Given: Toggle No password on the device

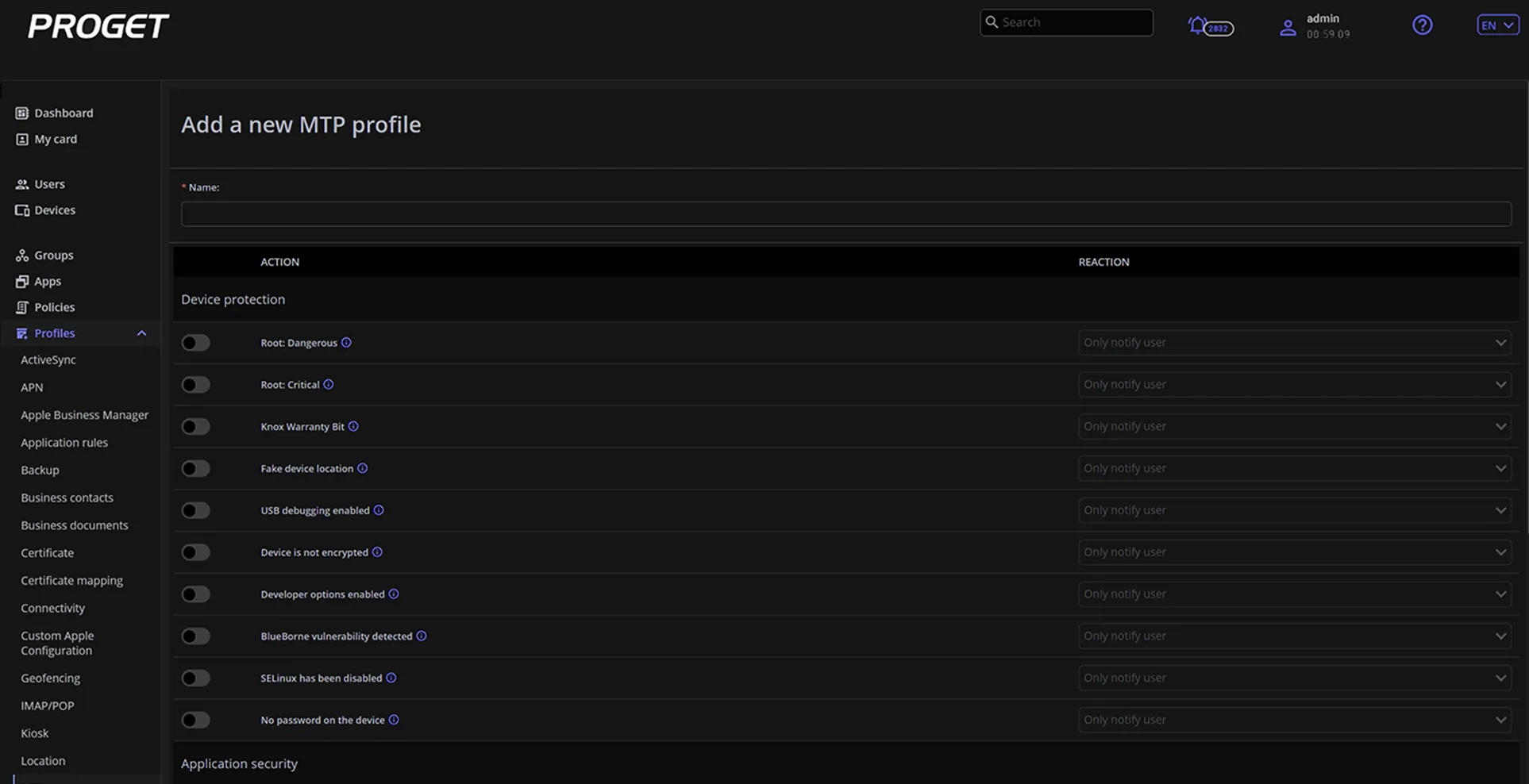Looking at the screenshot, I should 195,720.
